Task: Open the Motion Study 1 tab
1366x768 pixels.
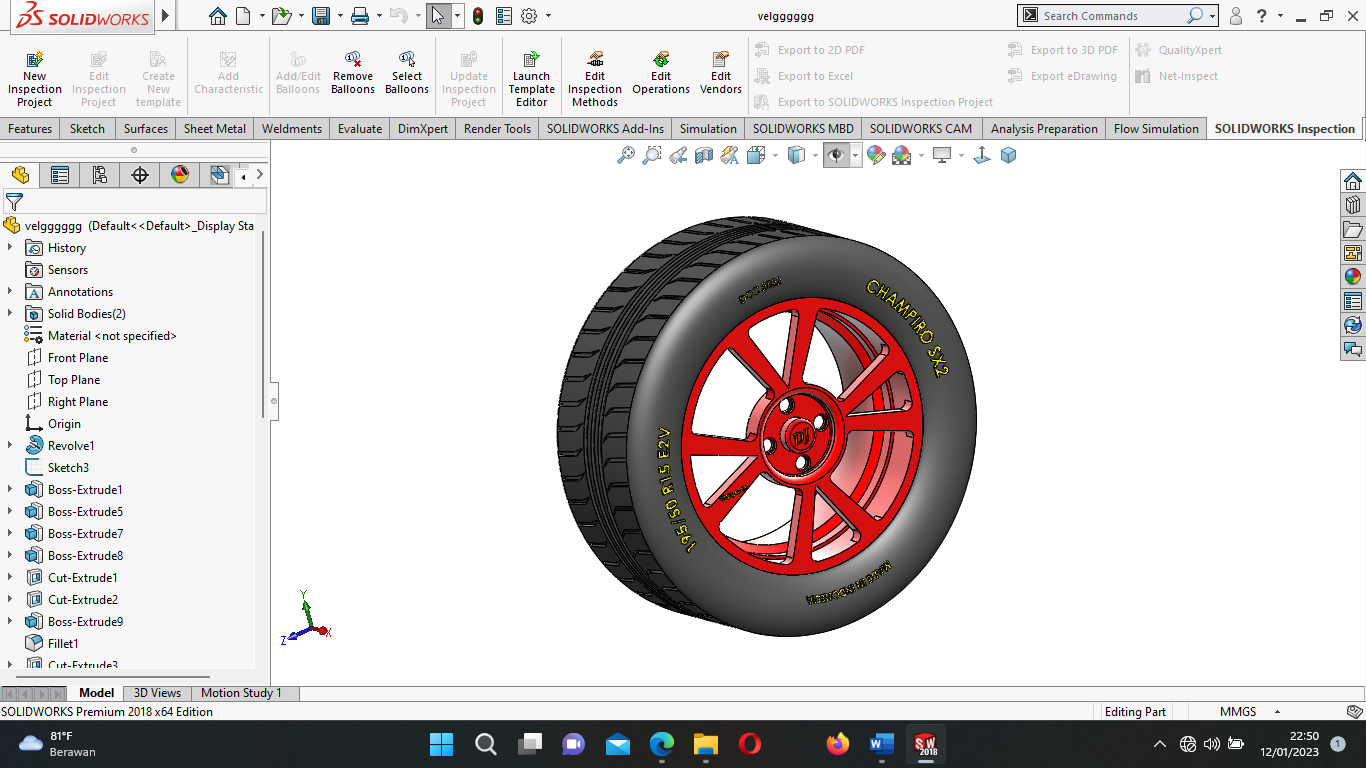Action: (x=241, y=693)
